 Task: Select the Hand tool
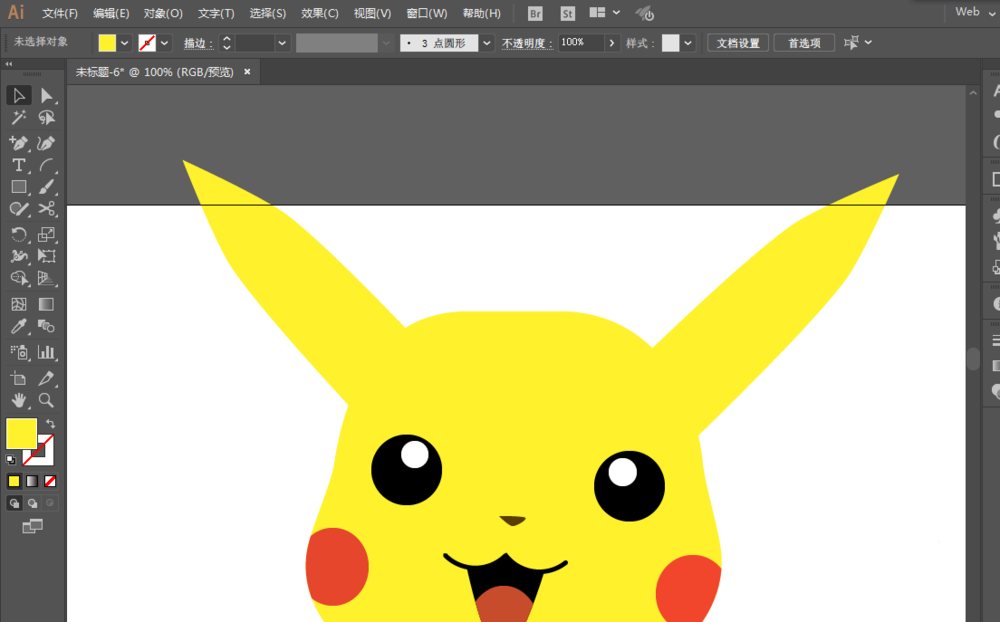click(x=18, y=400)
